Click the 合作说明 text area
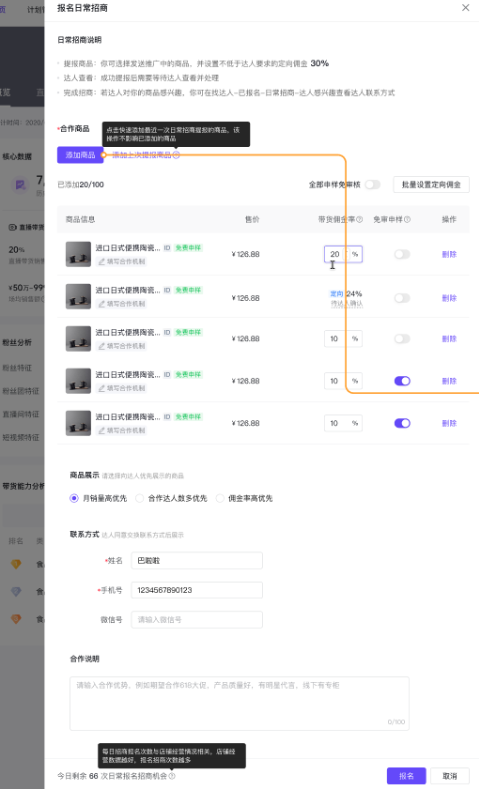 240,703
